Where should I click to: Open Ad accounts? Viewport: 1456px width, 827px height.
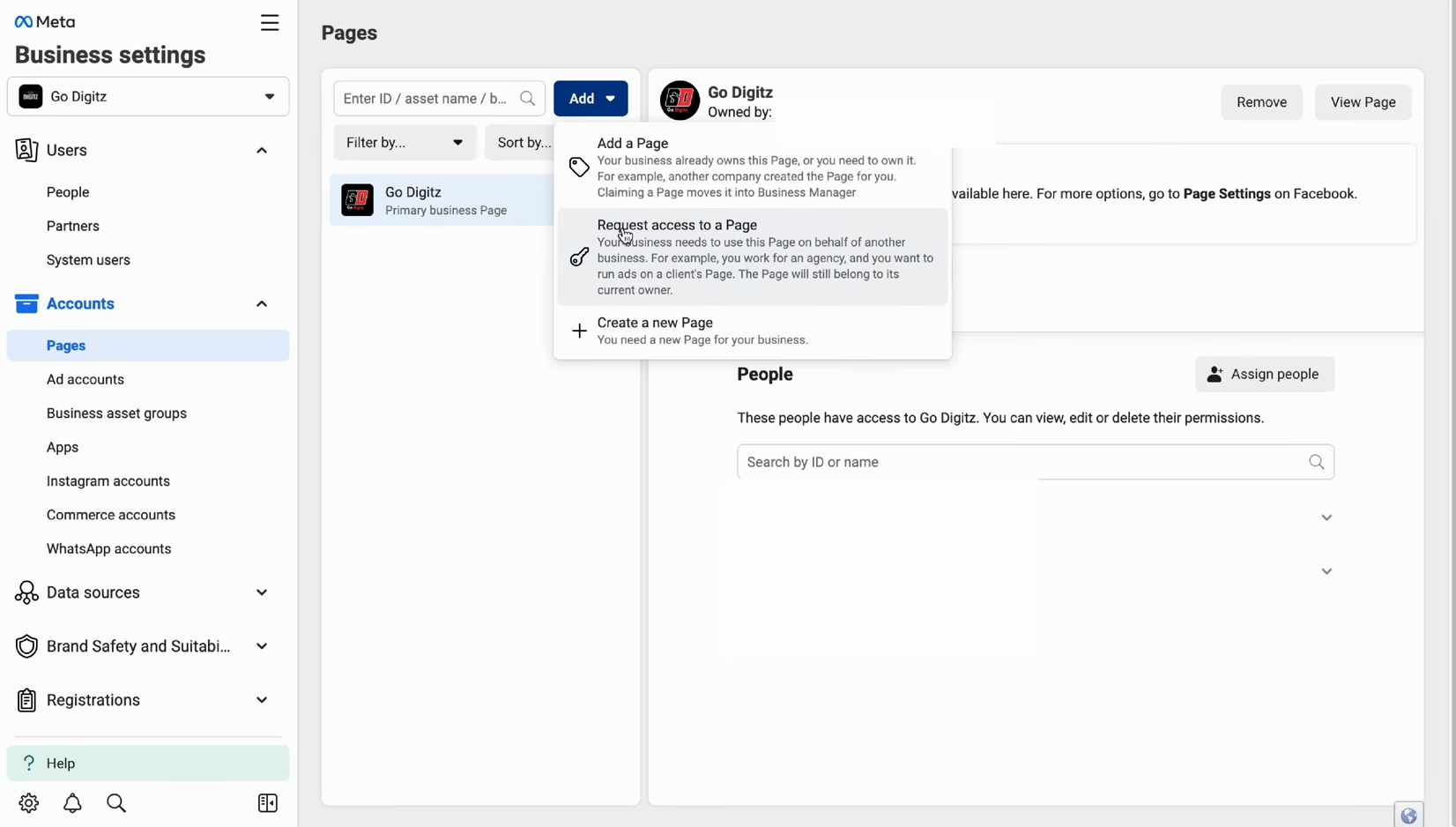click(x=85, y=379)
